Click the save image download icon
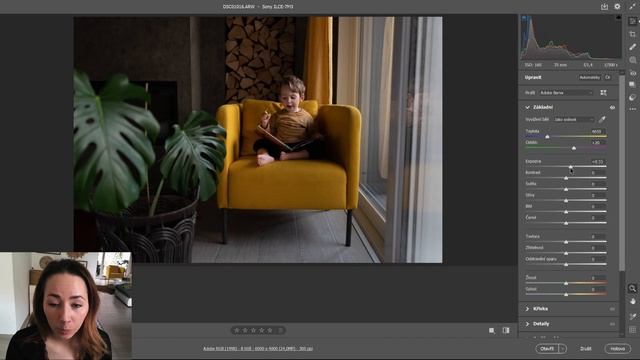This screenshot has width=640, height=360. (604, 7)
